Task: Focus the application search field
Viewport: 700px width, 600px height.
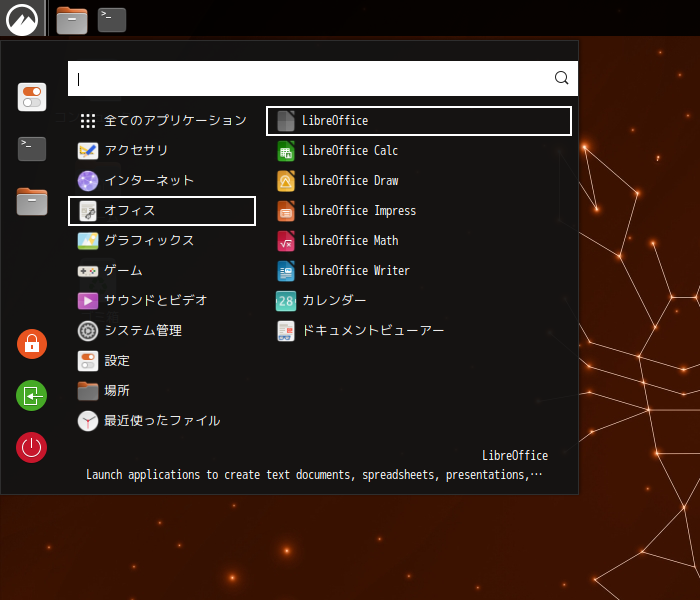Action: pyautogui.click(x=323, y=78)
